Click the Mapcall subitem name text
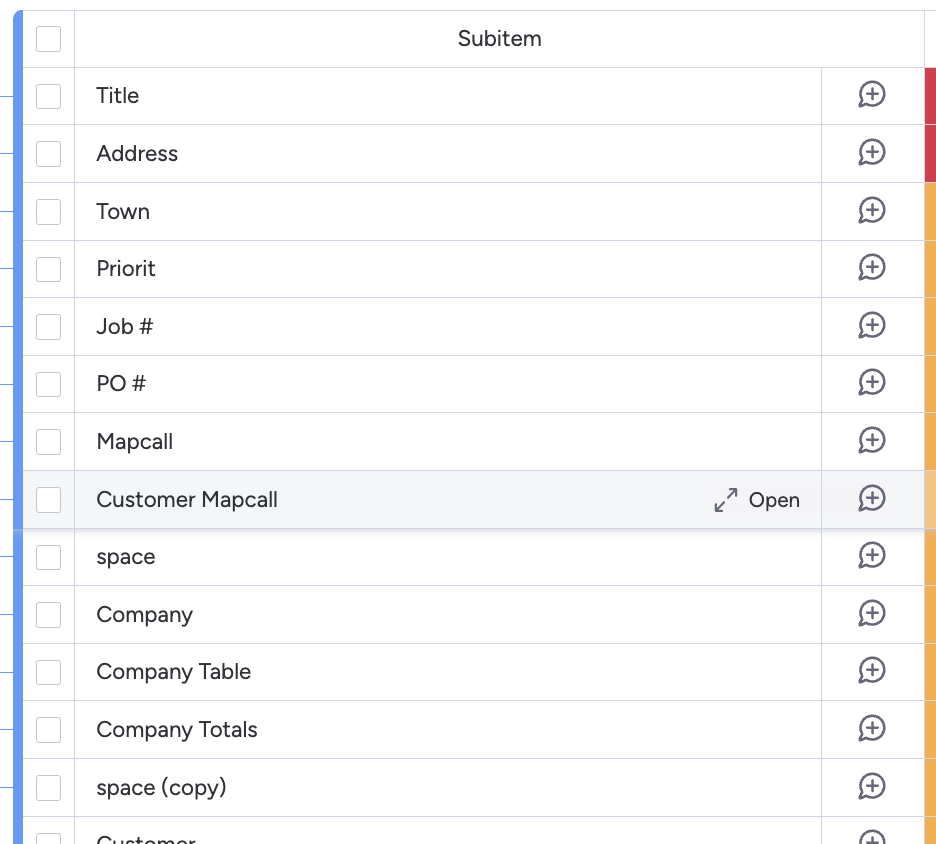The width and height of the screenshot is (936, 844). pyautogui.click(x=135, y=442)
